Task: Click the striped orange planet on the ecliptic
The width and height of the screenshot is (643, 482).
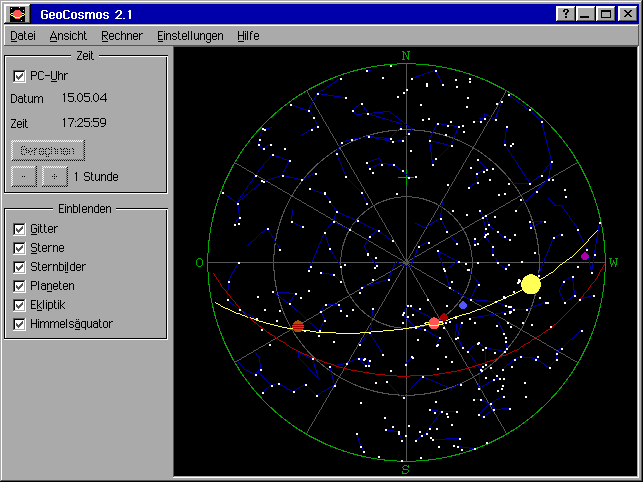Action: tap(298, 326)
